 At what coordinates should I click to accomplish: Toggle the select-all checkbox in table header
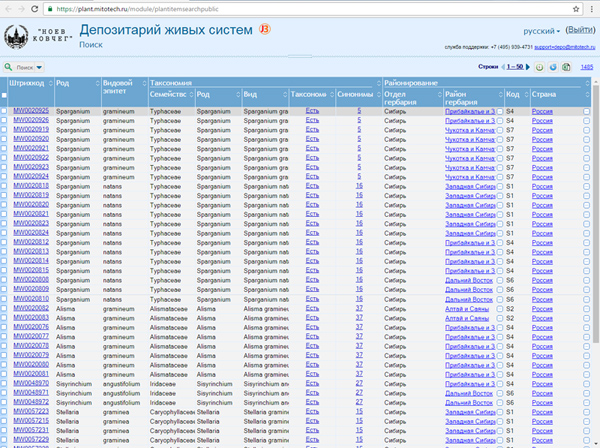pyautogui.click(x=5, y=94)
